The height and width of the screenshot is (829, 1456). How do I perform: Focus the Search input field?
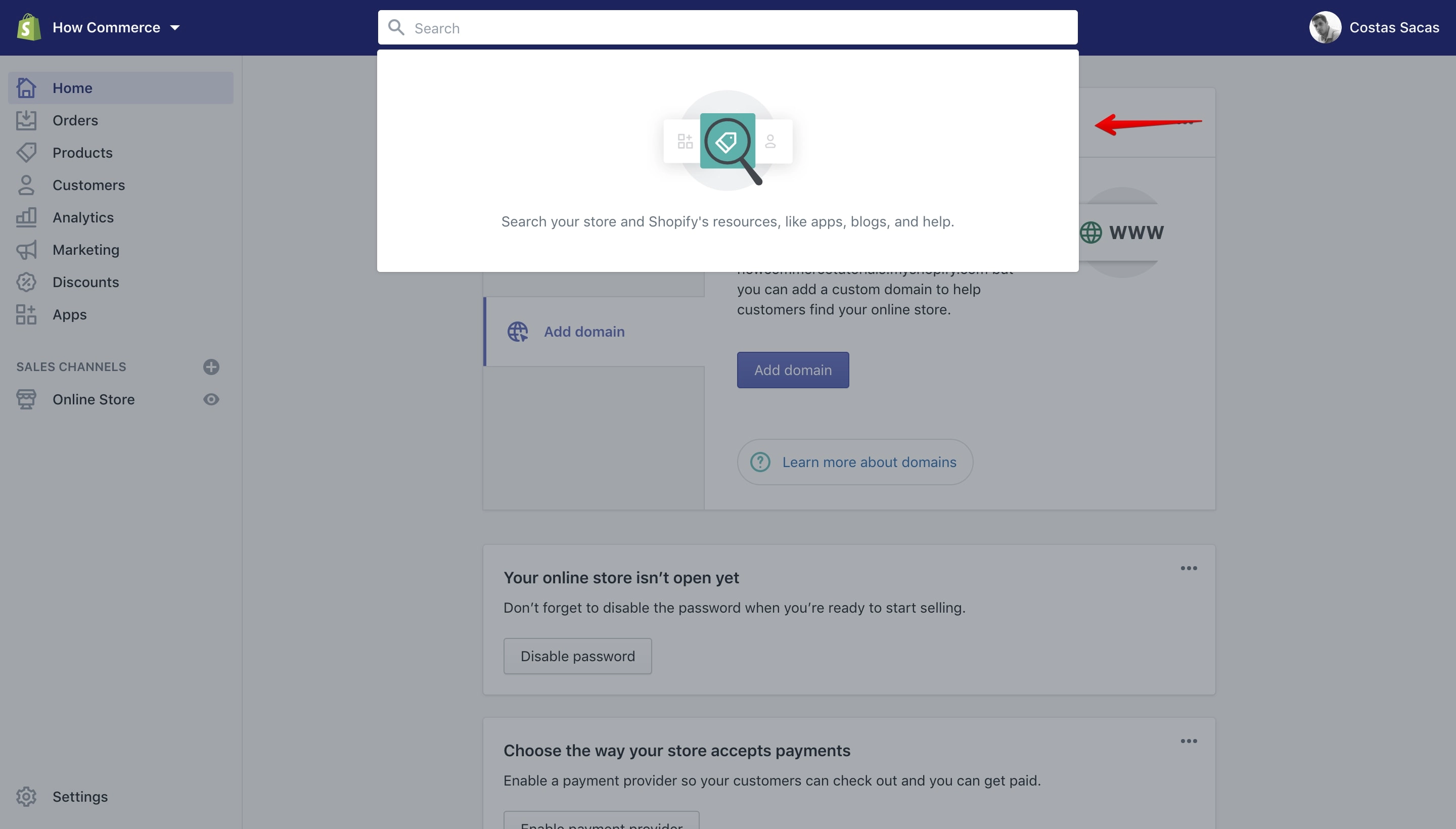[x=727, y=27]
